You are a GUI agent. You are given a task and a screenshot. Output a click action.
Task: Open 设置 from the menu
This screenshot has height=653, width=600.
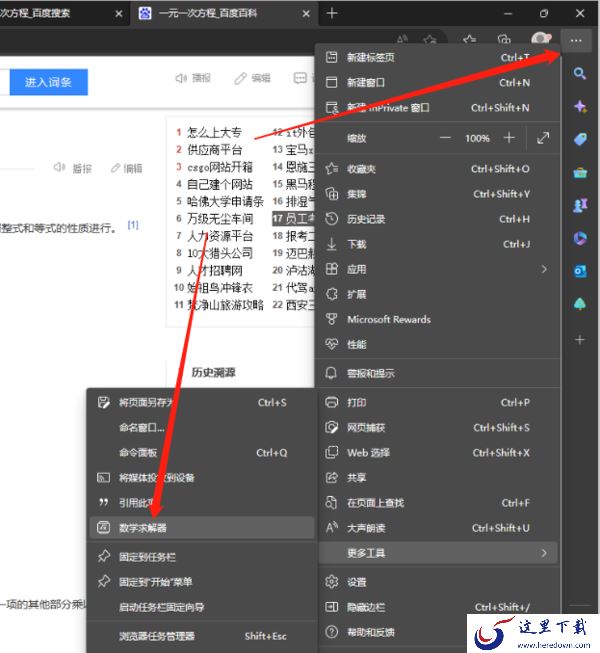point(437,582)
